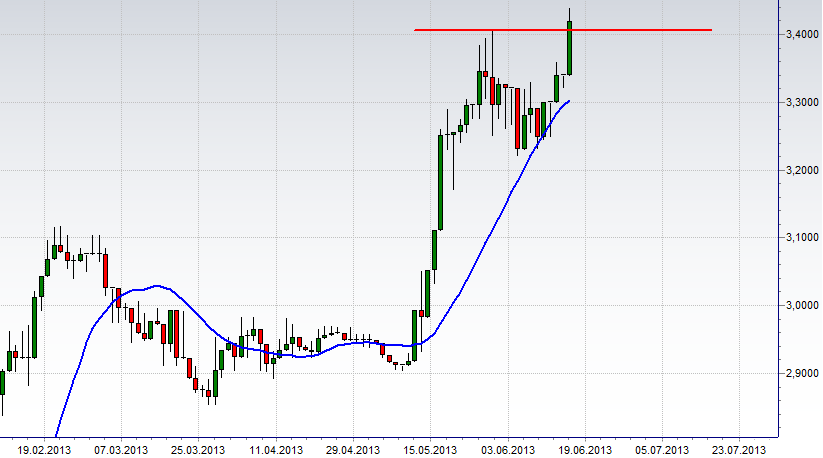Select the 07.03.2013 date label
823x458 pixels.
point(121,450)
